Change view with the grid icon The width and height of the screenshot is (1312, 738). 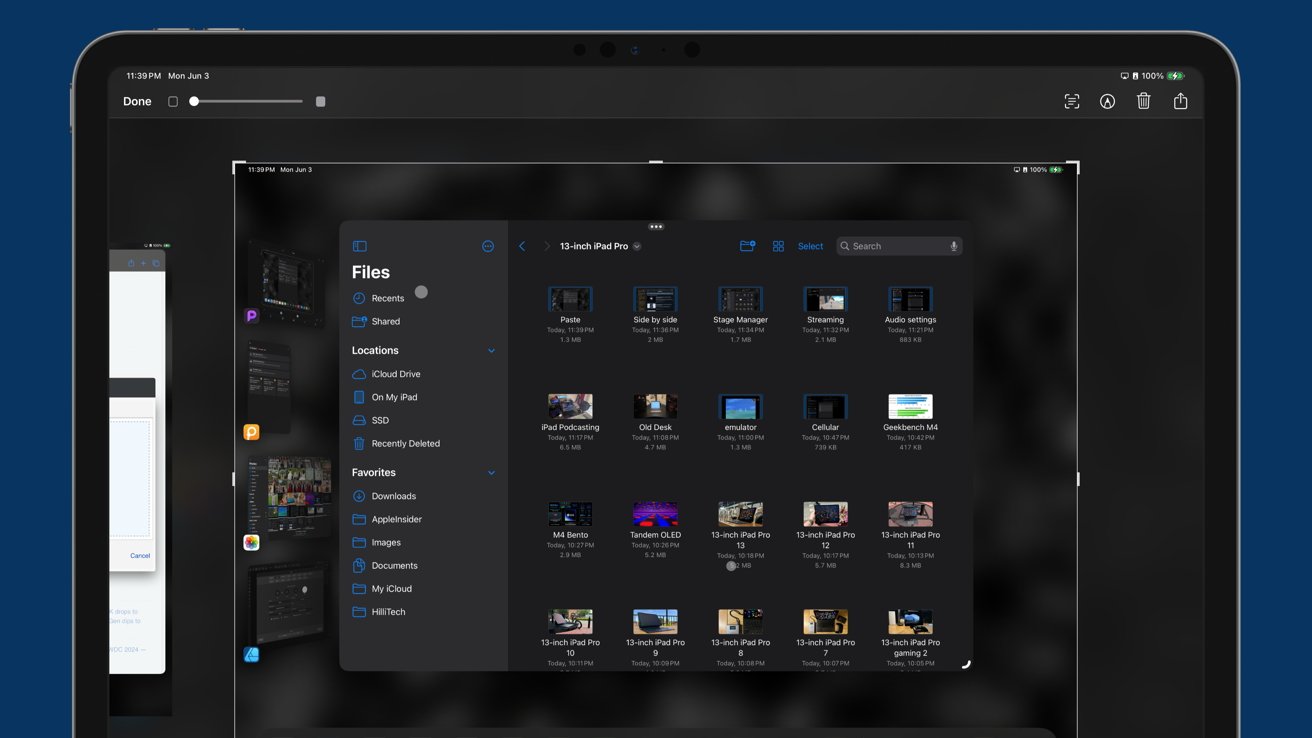[778, 246]
